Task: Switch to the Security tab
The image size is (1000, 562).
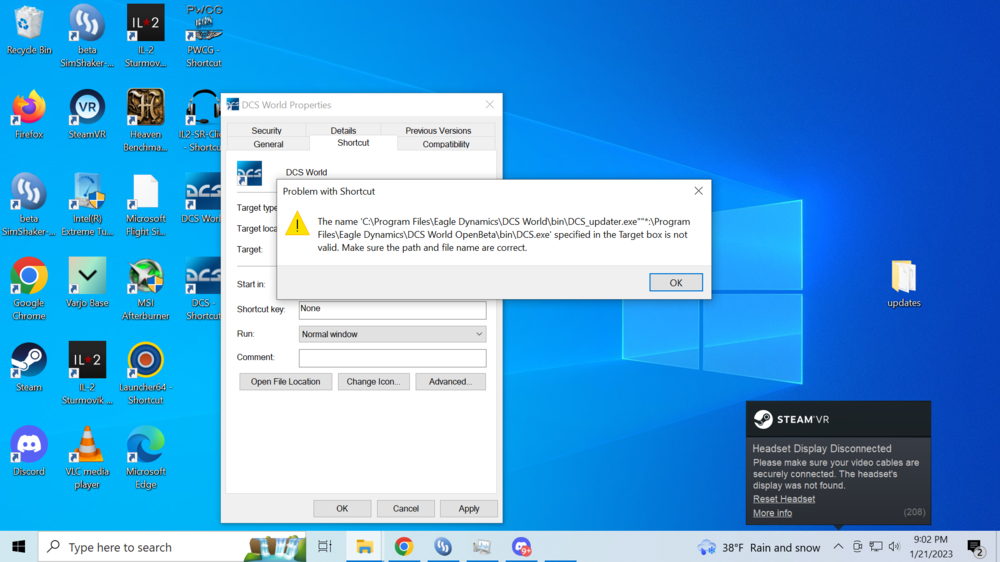Action: point(266,130)
